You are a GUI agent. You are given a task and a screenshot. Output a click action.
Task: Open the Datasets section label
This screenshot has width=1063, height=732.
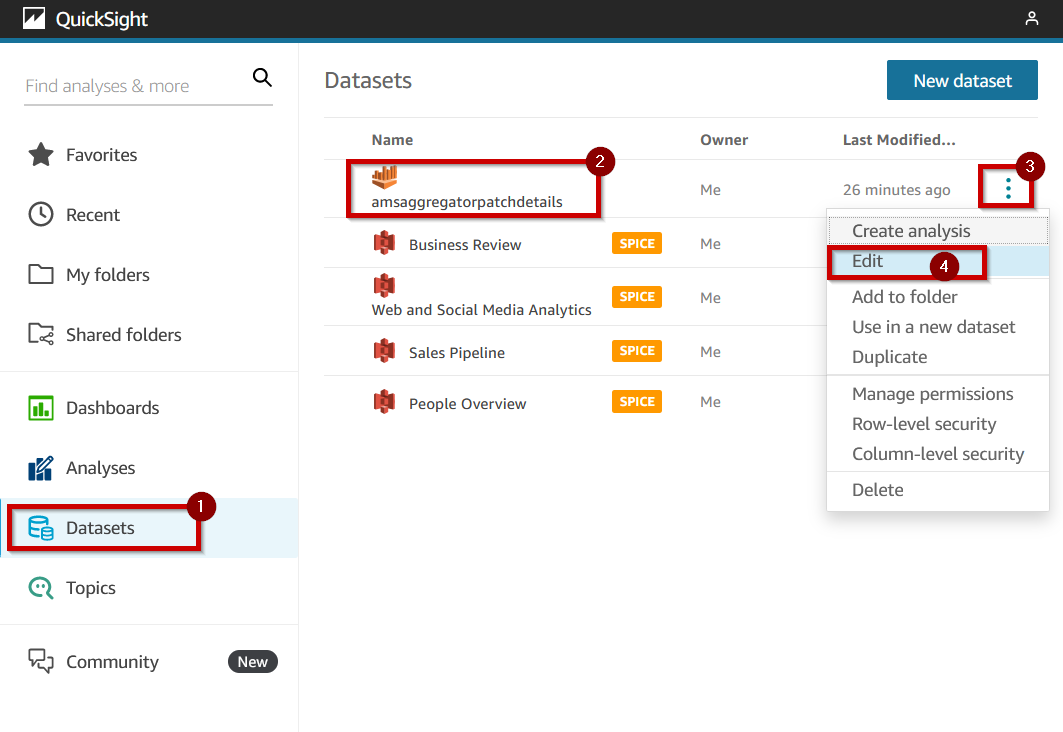(100, 528)
